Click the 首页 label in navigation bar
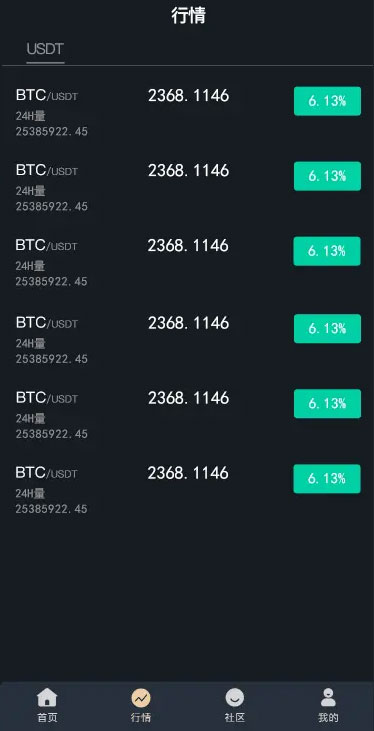Viewport: 374px width, 731px height. click(47, 717)
